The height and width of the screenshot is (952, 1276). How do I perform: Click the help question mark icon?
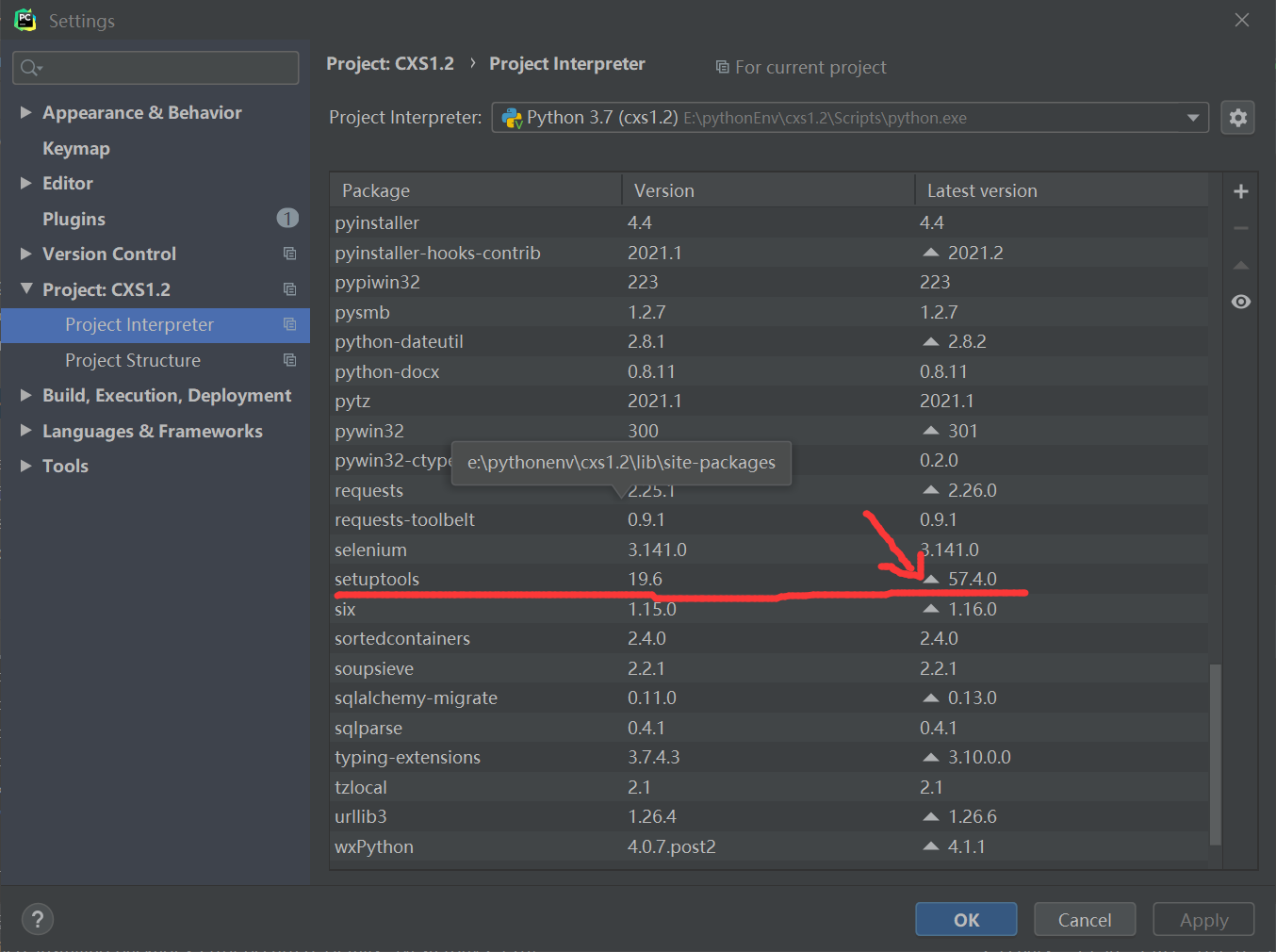(x=37, y=919)
